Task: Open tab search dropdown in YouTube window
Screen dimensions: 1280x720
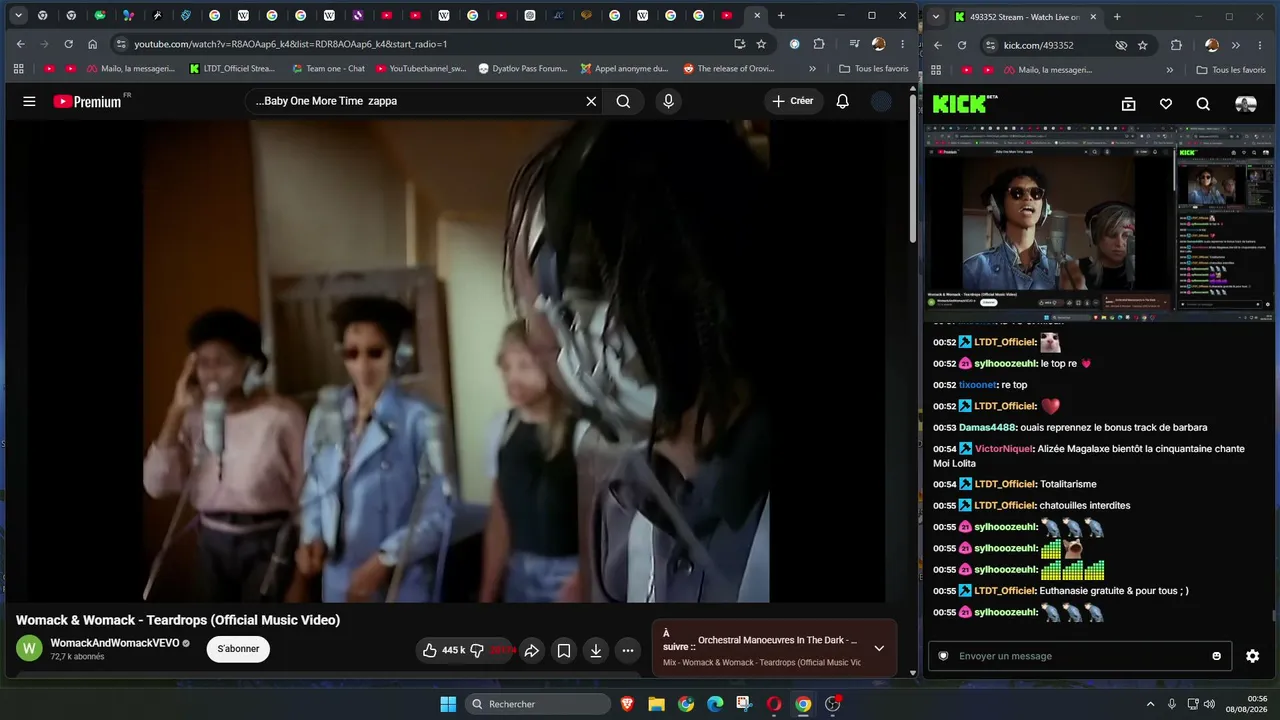Action: [17, 16]
